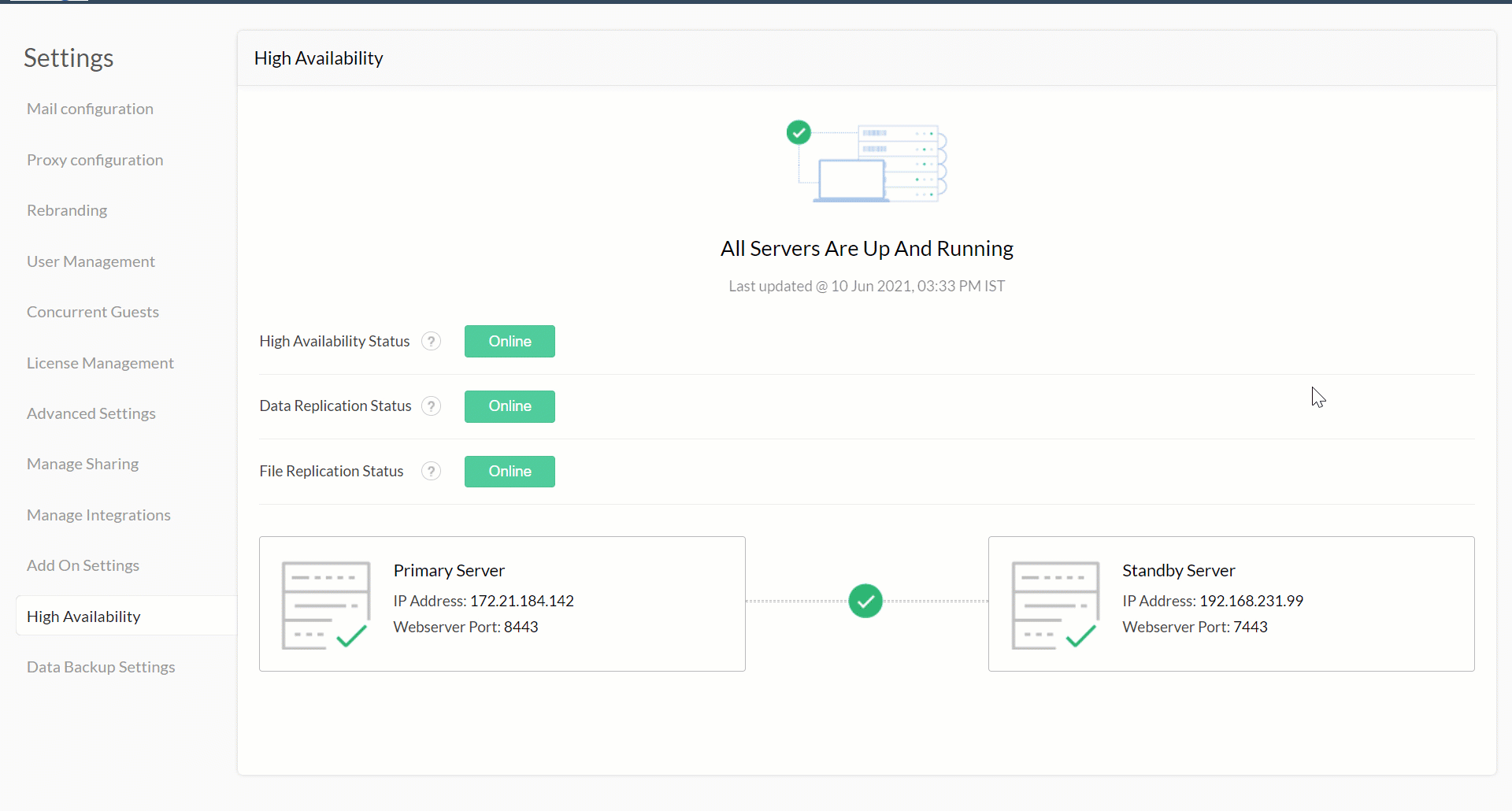This screenshot has height=811, width=1512.
Task: Open Manage Integrations
Action: (98, 514)
